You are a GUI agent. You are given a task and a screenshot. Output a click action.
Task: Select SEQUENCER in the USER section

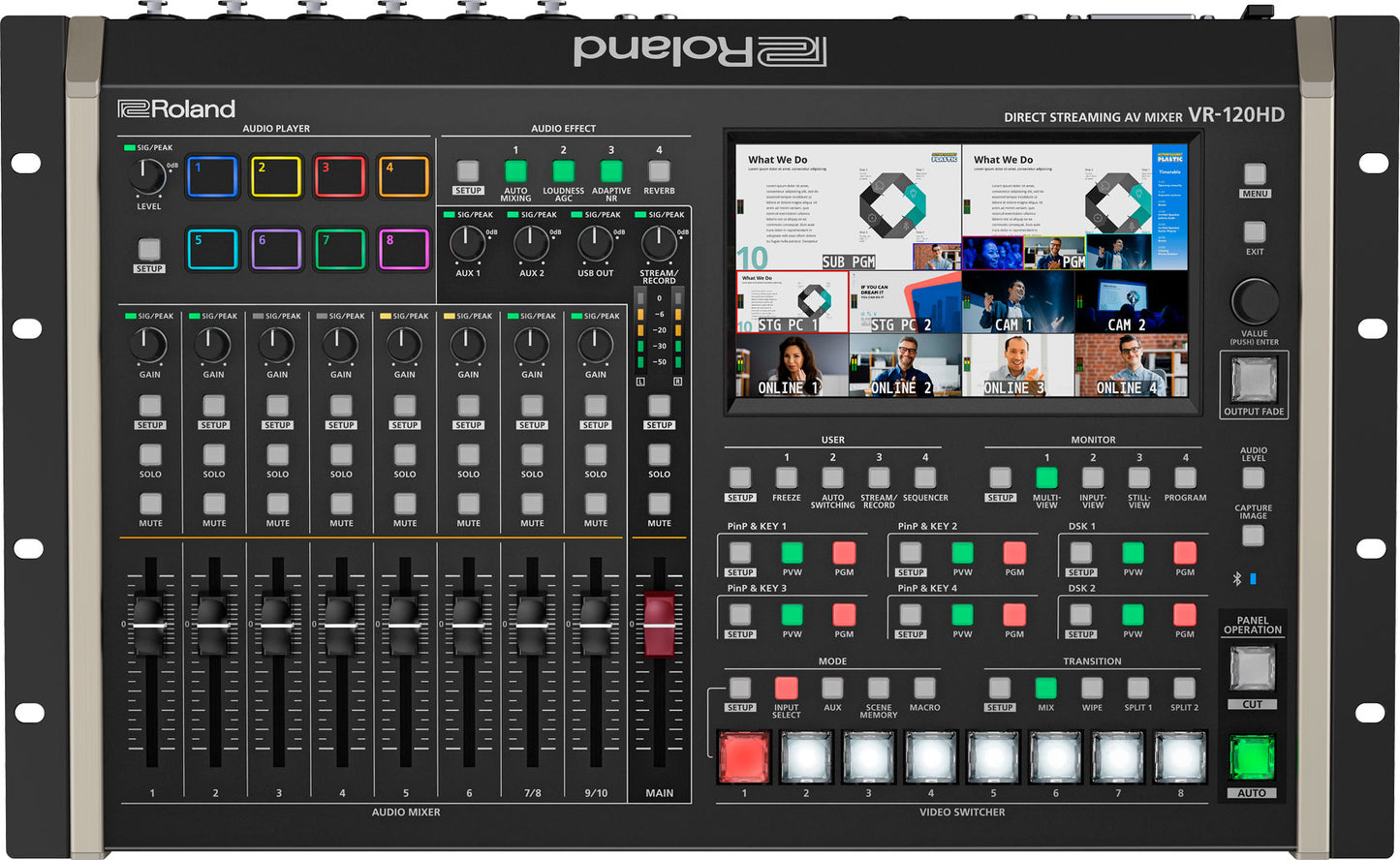pyautogui.click(x=925, y=476)
